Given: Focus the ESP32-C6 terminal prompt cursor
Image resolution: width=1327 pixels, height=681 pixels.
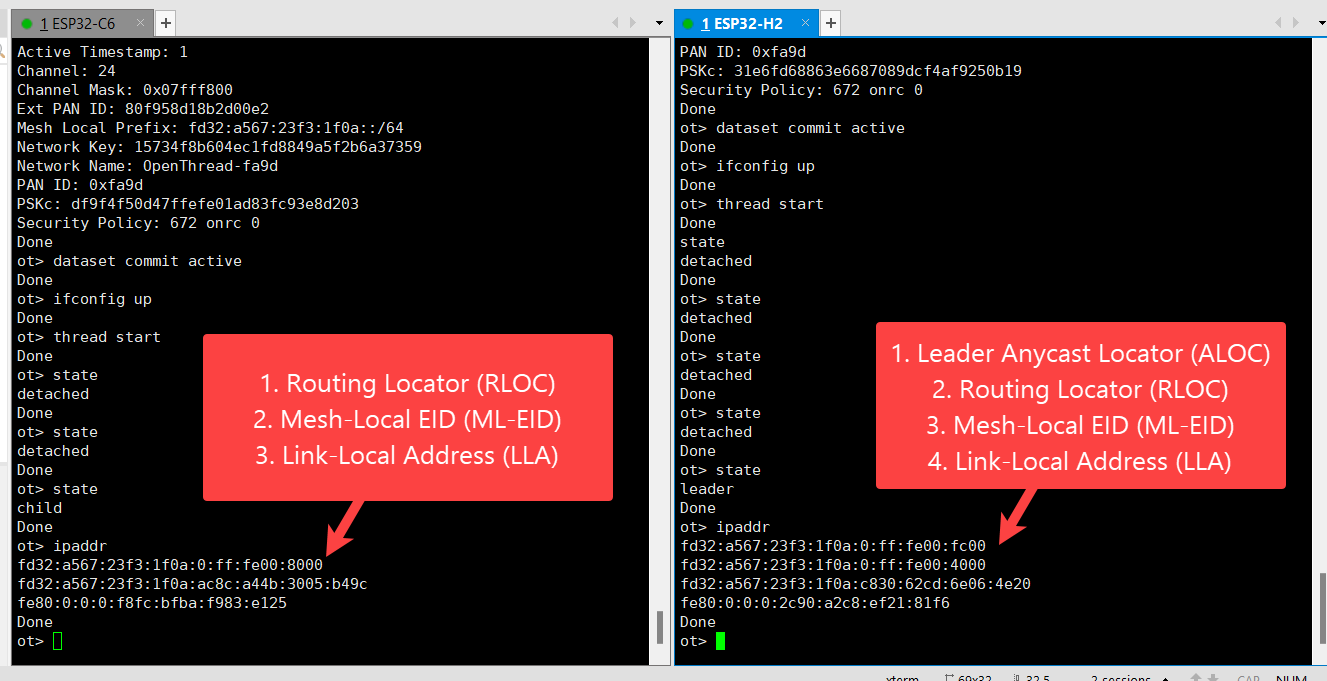Looking at the screenshot, I should (57, 641).
